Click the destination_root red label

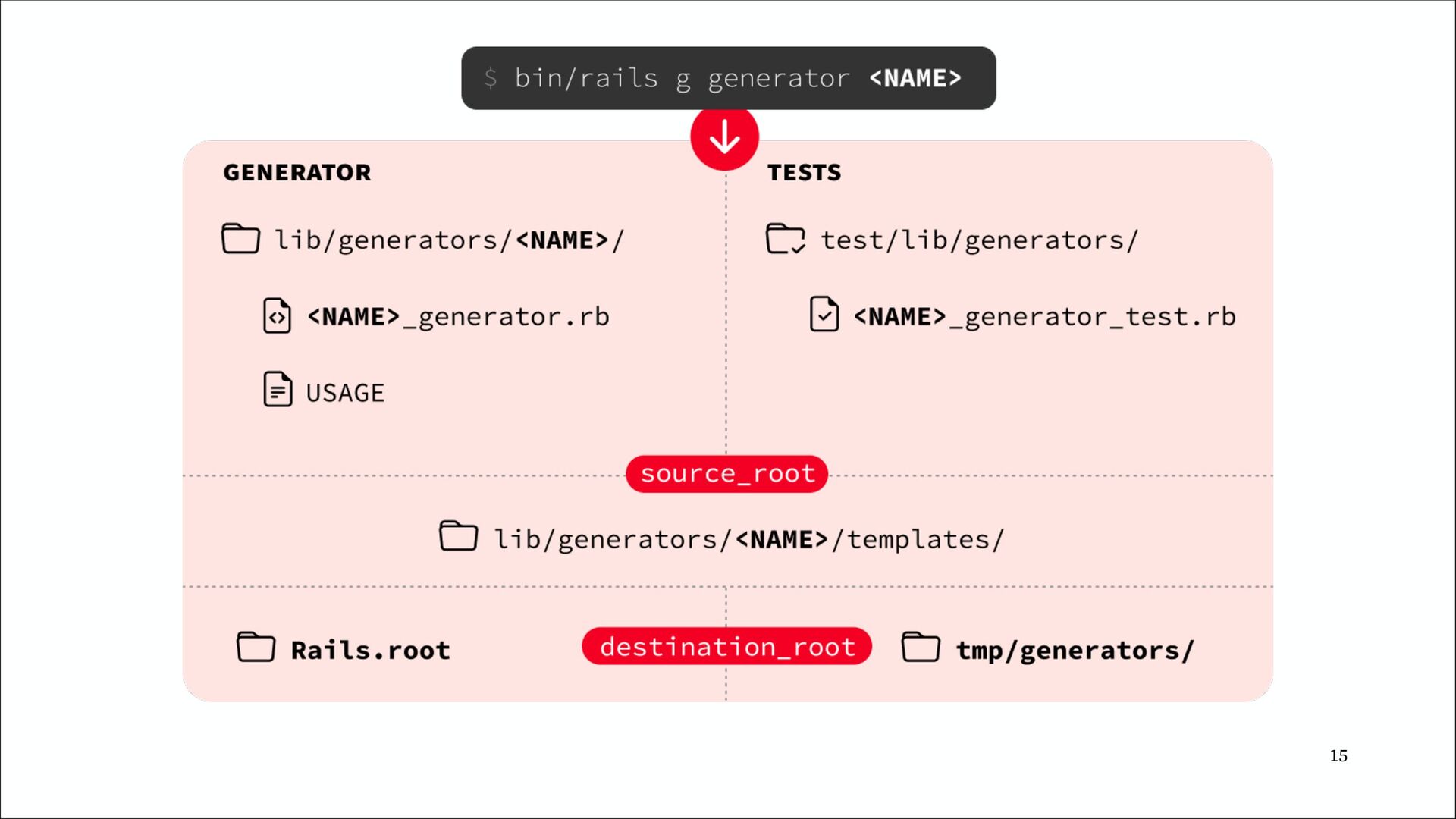[x=726, y=646]
